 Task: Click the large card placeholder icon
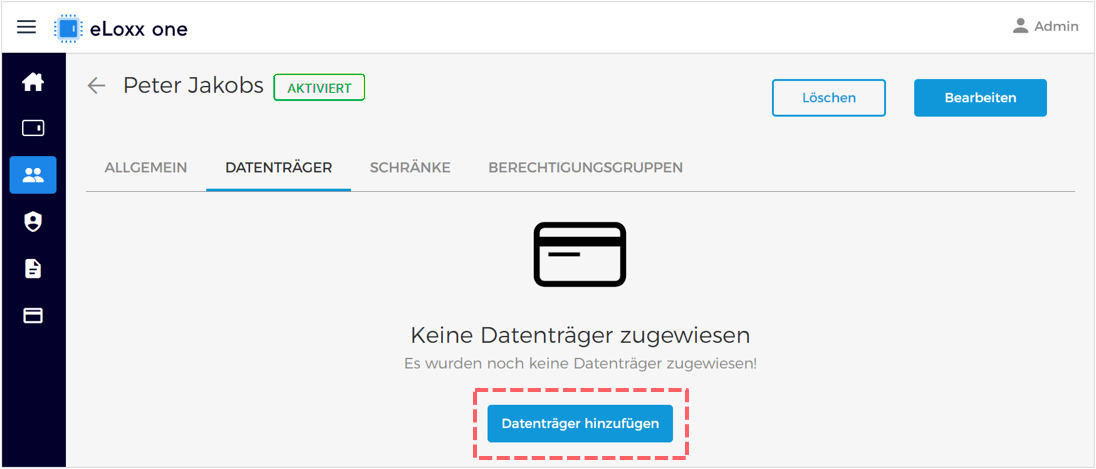[x=580, y=254]
